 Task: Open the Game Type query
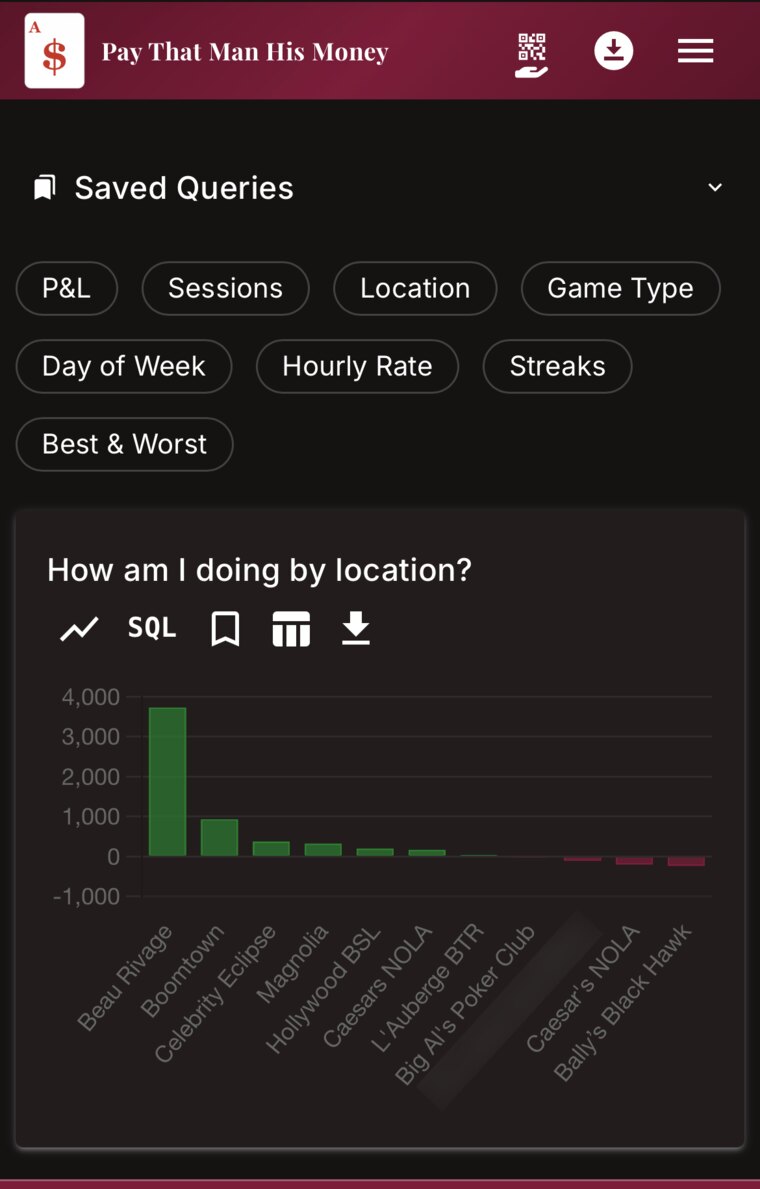coord(620,288)
